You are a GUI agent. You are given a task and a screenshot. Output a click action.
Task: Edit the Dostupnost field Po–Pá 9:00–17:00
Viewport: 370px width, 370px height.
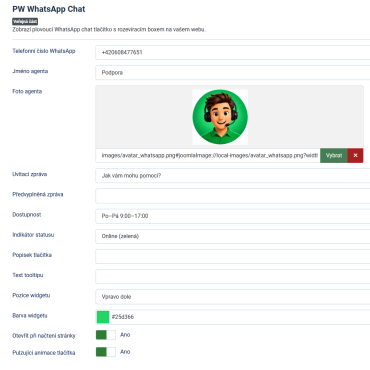(x=233, y=216)
